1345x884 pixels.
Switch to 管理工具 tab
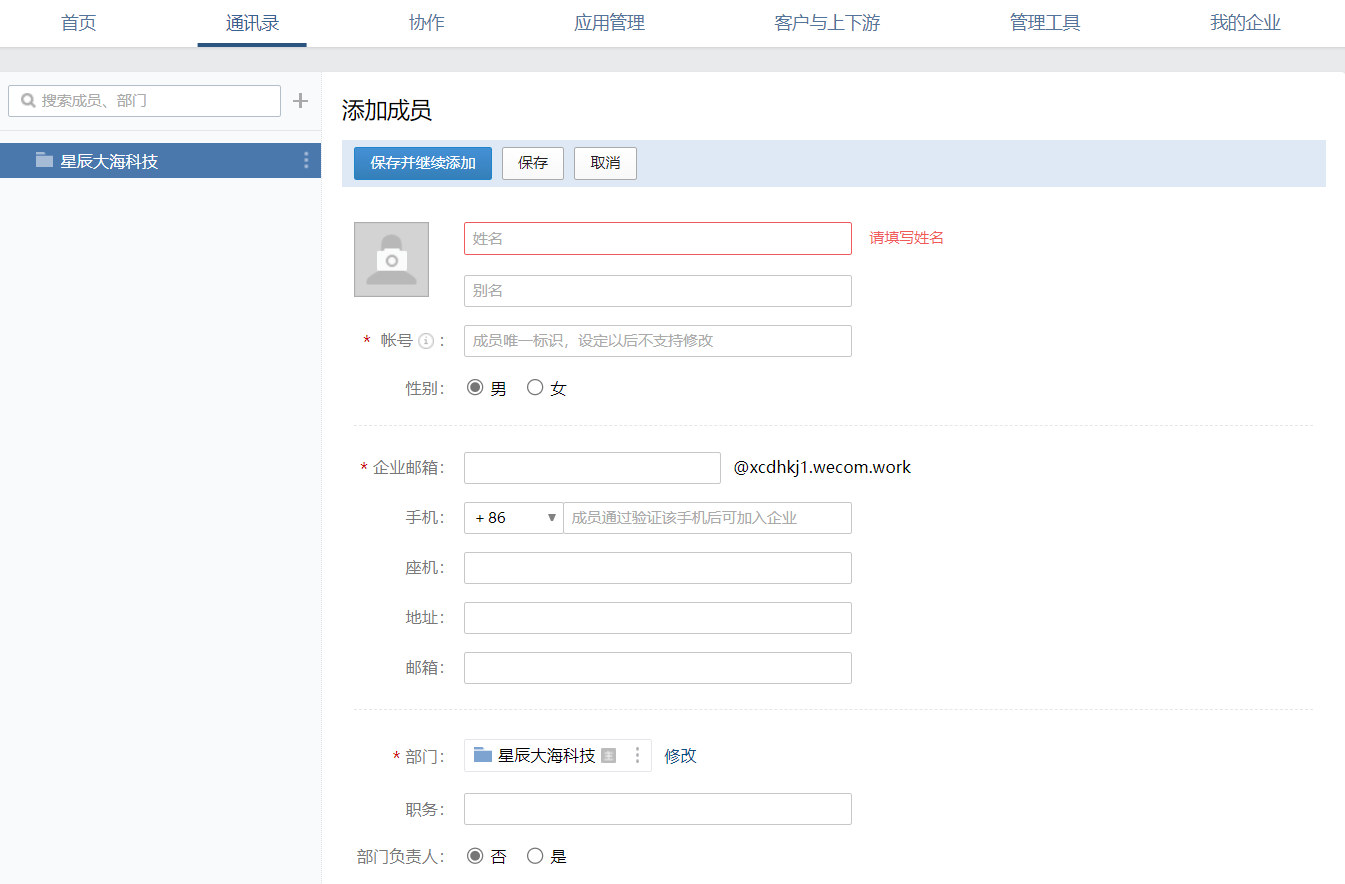1045,23
